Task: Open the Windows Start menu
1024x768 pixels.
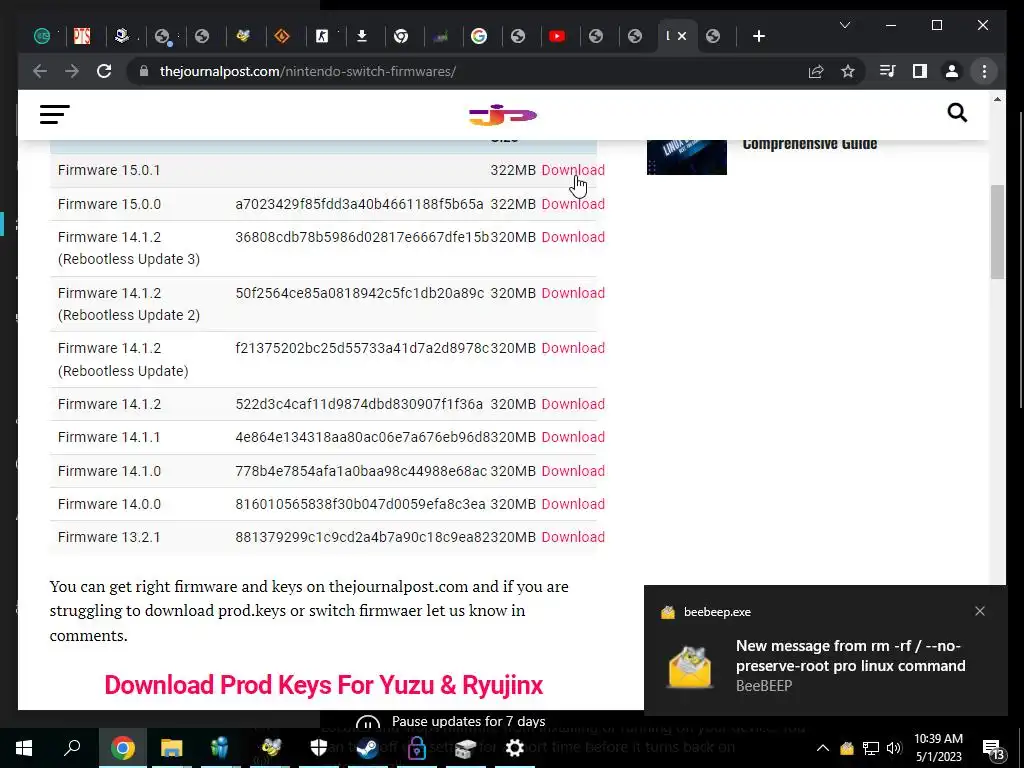Action: [x=24, y=748]
